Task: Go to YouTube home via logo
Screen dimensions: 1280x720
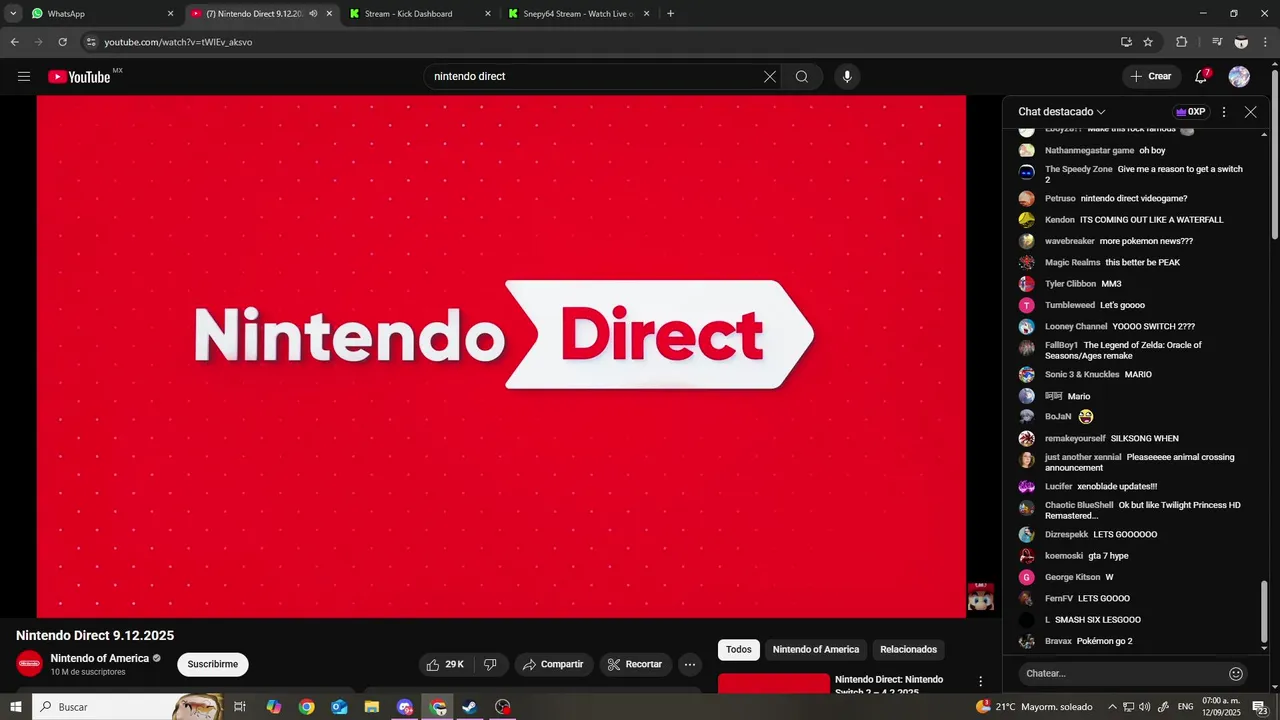Action: [79, 77]
